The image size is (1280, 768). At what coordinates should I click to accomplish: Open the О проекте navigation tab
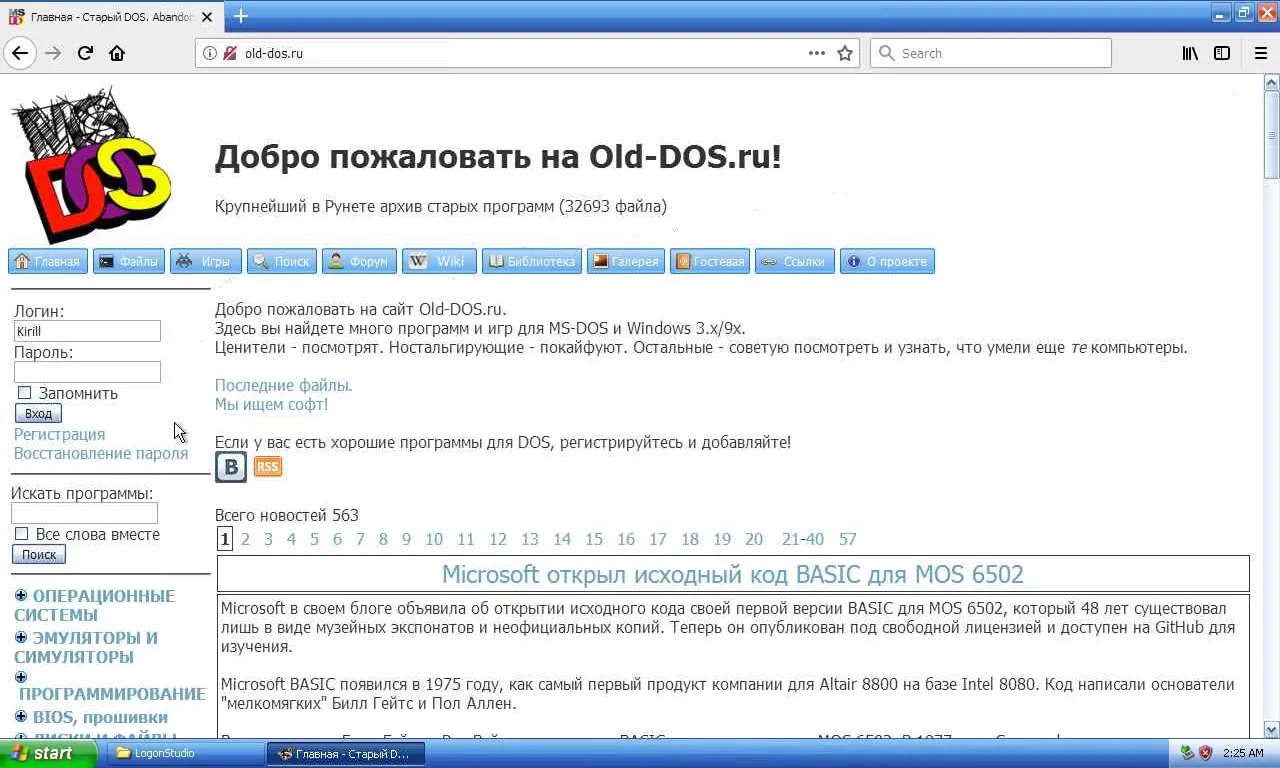pos(887,261)
